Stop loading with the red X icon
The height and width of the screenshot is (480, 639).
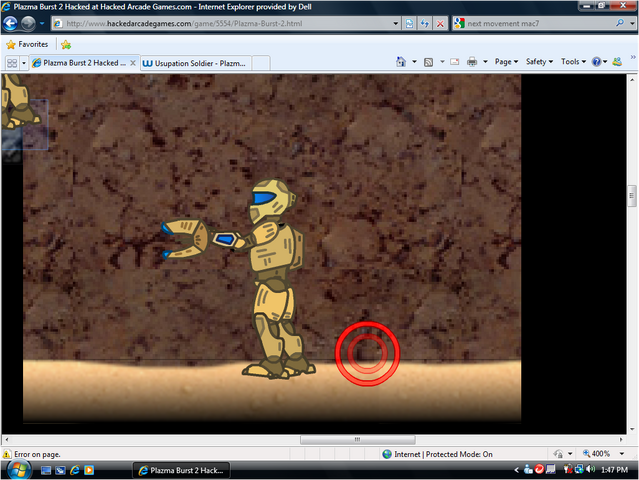tap(440, 24)
